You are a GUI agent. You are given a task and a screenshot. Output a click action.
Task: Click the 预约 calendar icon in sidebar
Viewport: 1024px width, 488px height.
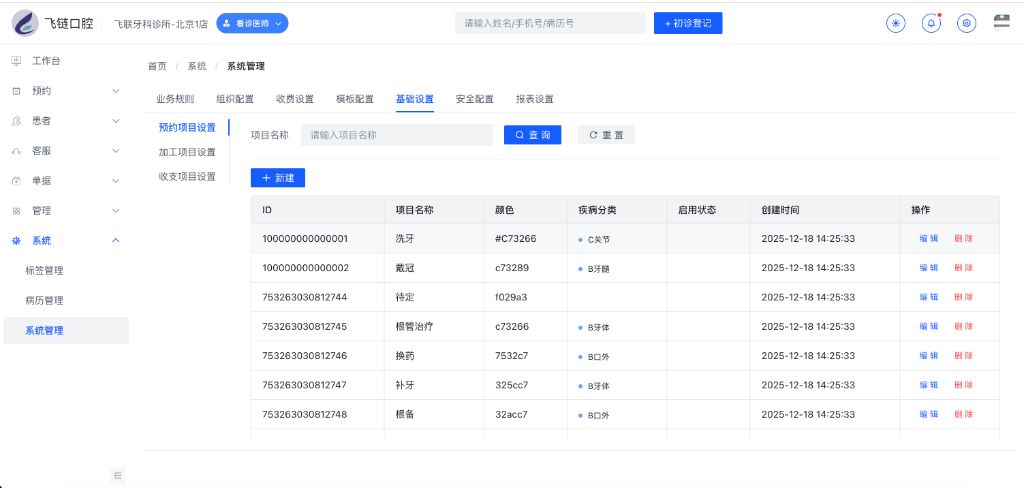click(17, 91)
